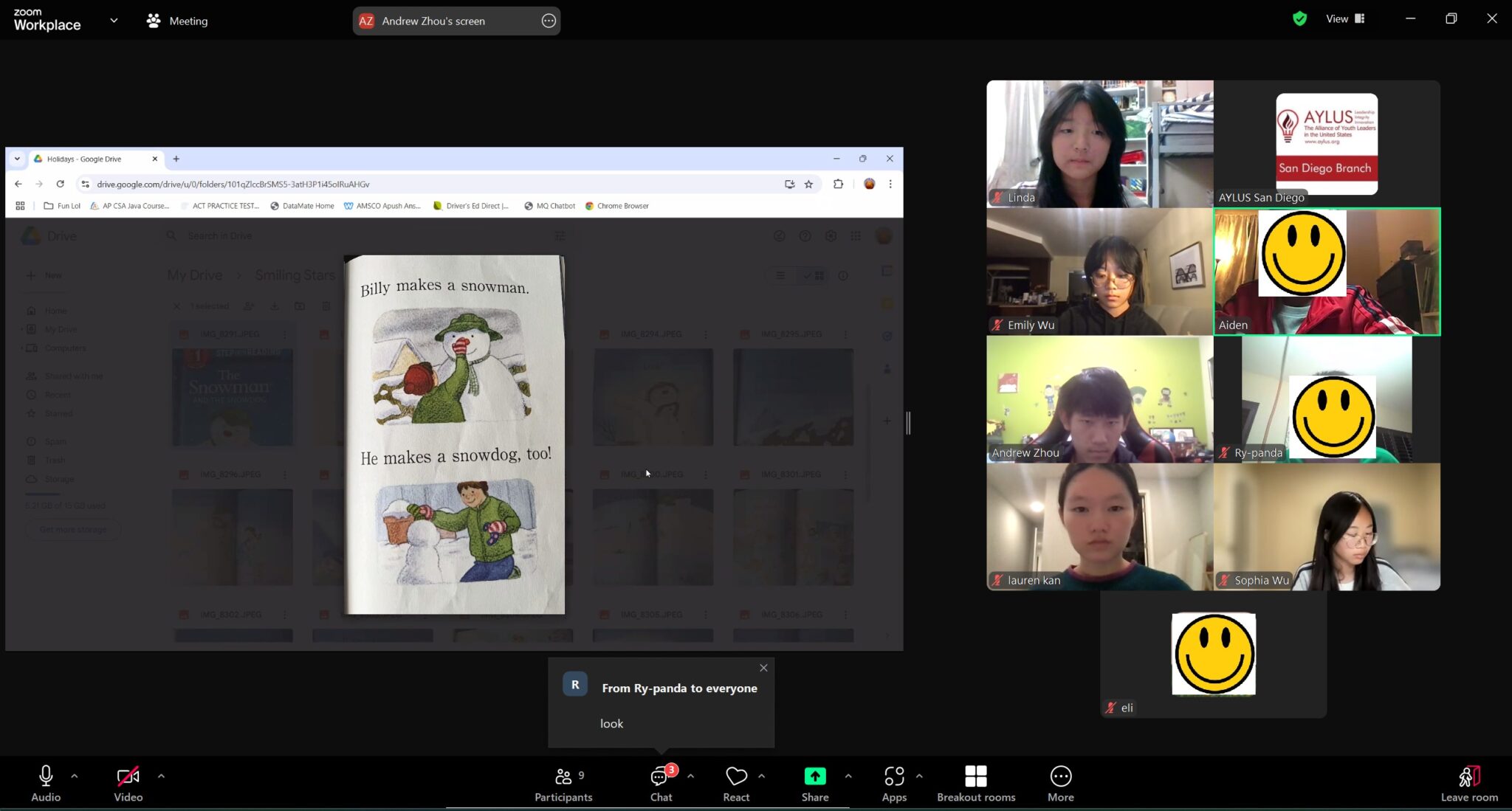Image resolution: width=1512 pixels, height=811 pixels.
Task: Open the View layout menu
Action: [1345, 18]
